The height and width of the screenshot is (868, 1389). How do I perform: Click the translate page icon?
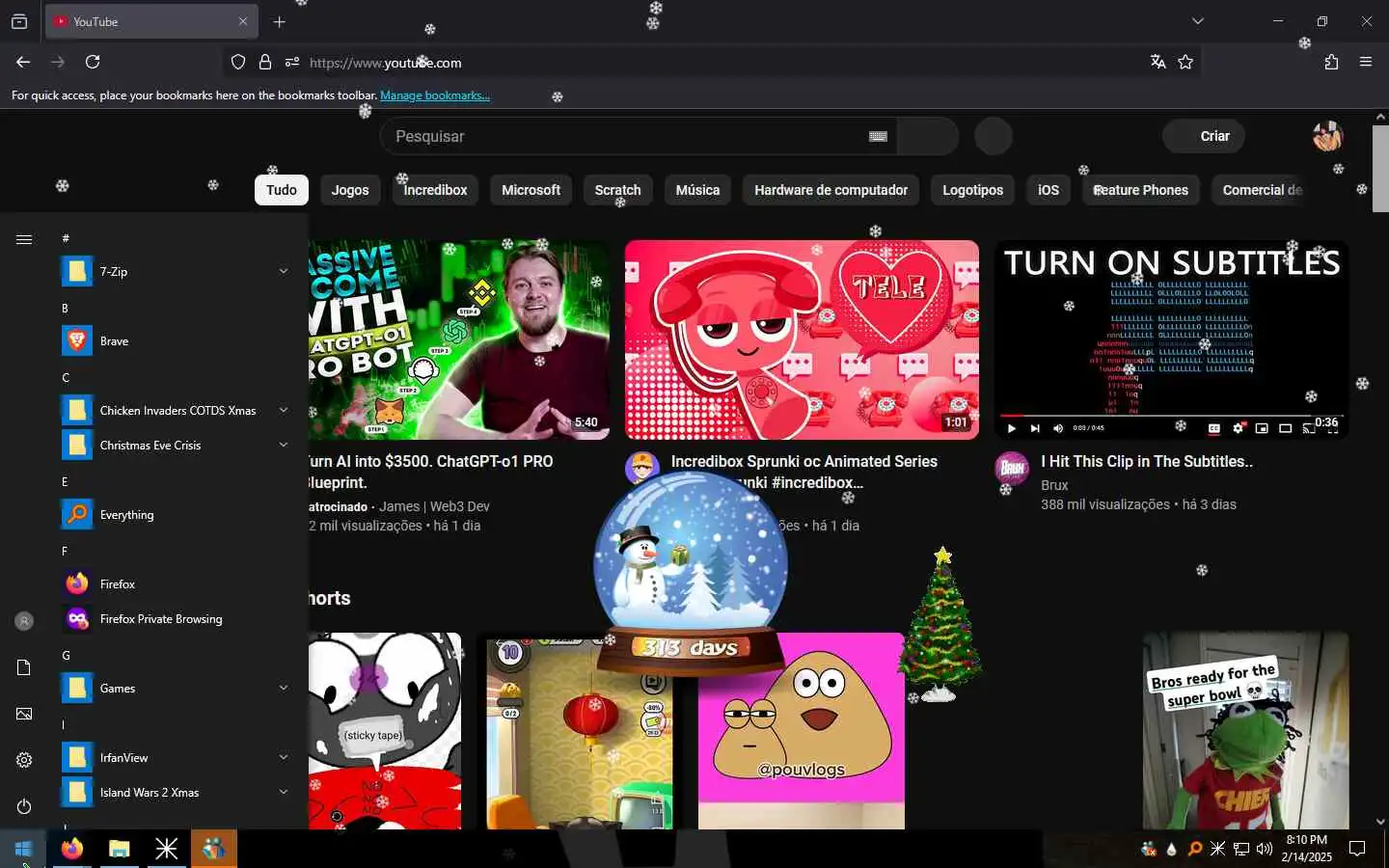(x=1158, y=62)
